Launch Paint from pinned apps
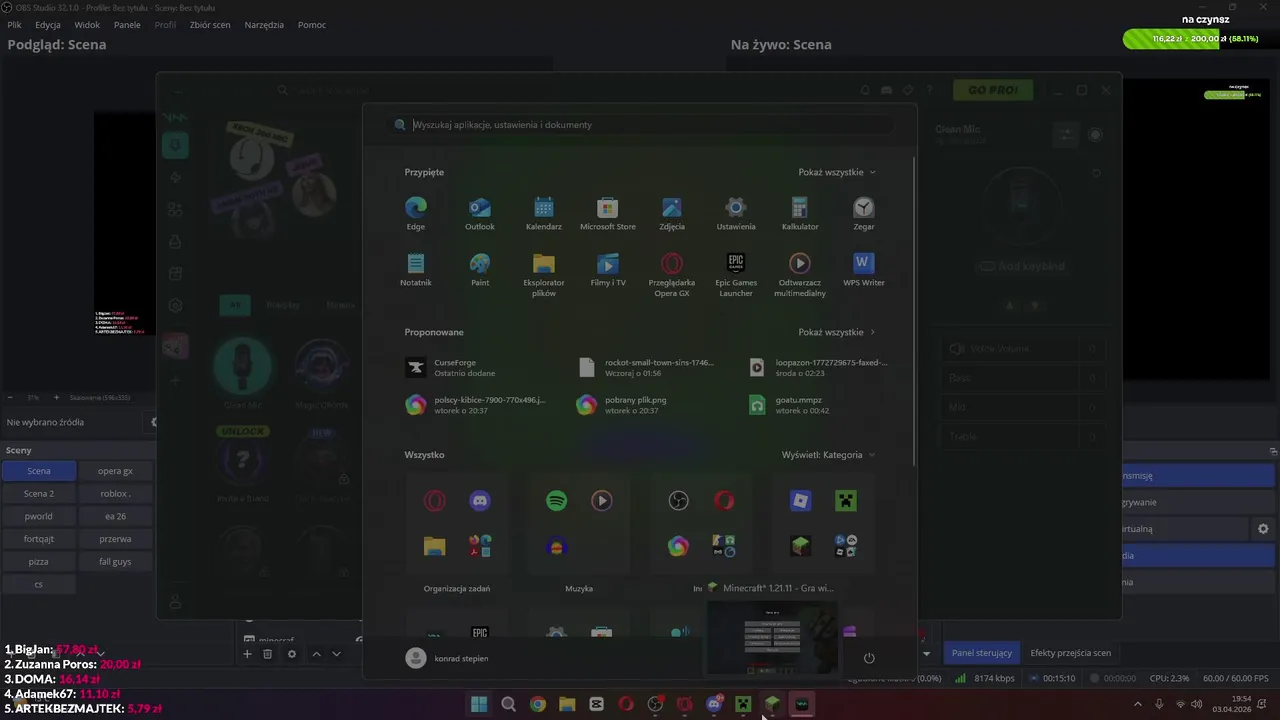Image resolution: width=1280 pixels, height=720 pixels. (x=480, y=270)
